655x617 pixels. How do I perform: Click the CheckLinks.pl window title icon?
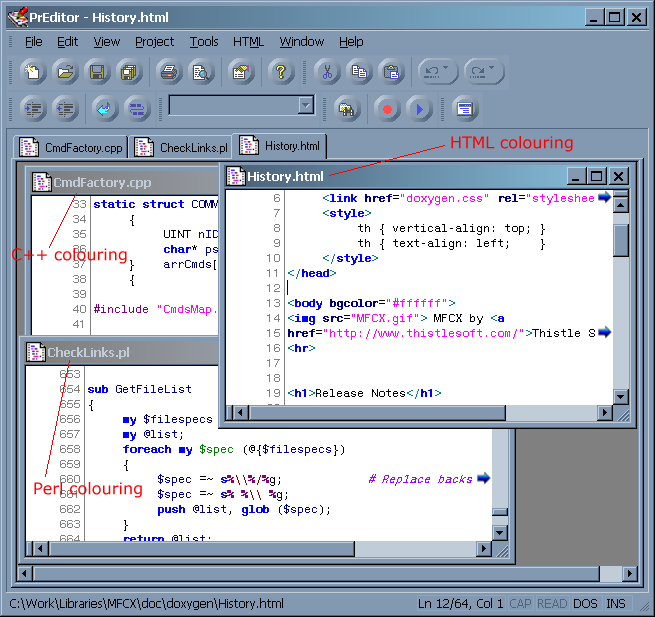(36, 352)
